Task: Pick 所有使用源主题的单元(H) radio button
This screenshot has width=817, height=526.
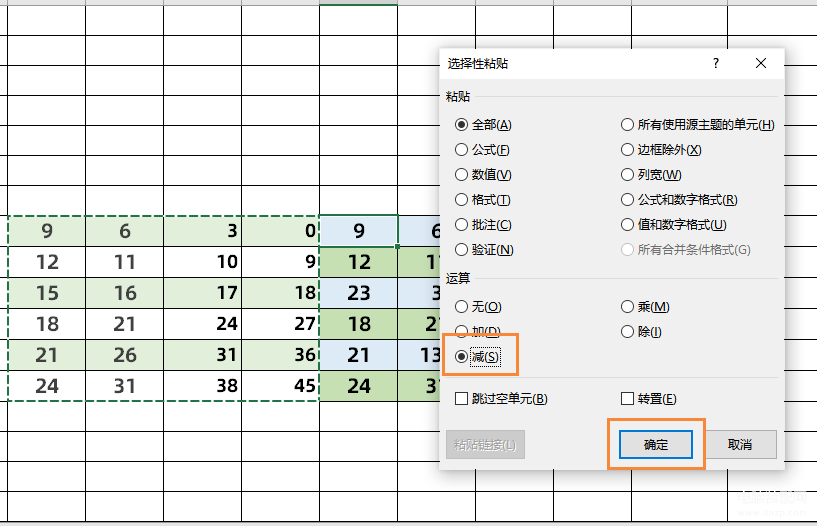Action: 698,125
